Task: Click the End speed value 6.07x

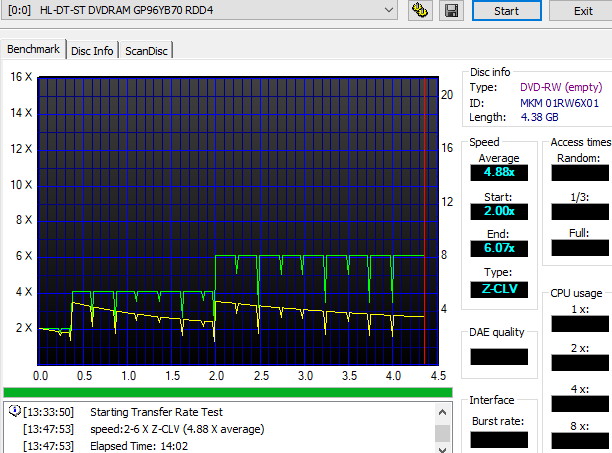Action: pos(499,248)
